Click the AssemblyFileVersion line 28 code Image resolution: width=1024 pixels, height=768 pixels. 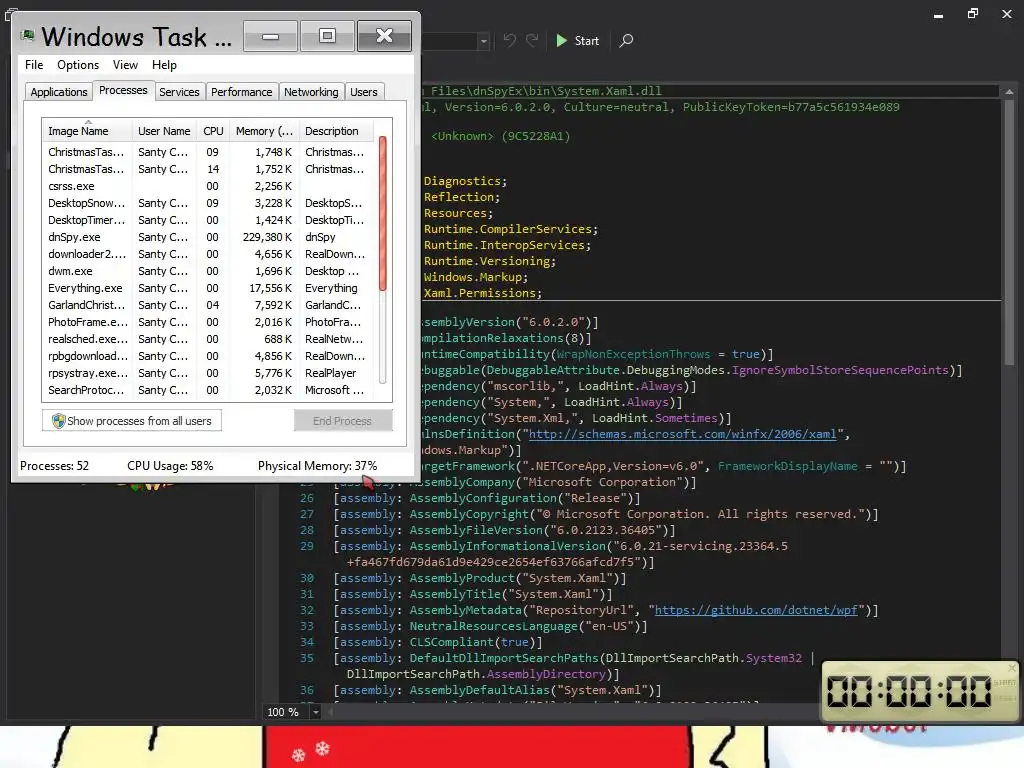click(x=504, y=530)
